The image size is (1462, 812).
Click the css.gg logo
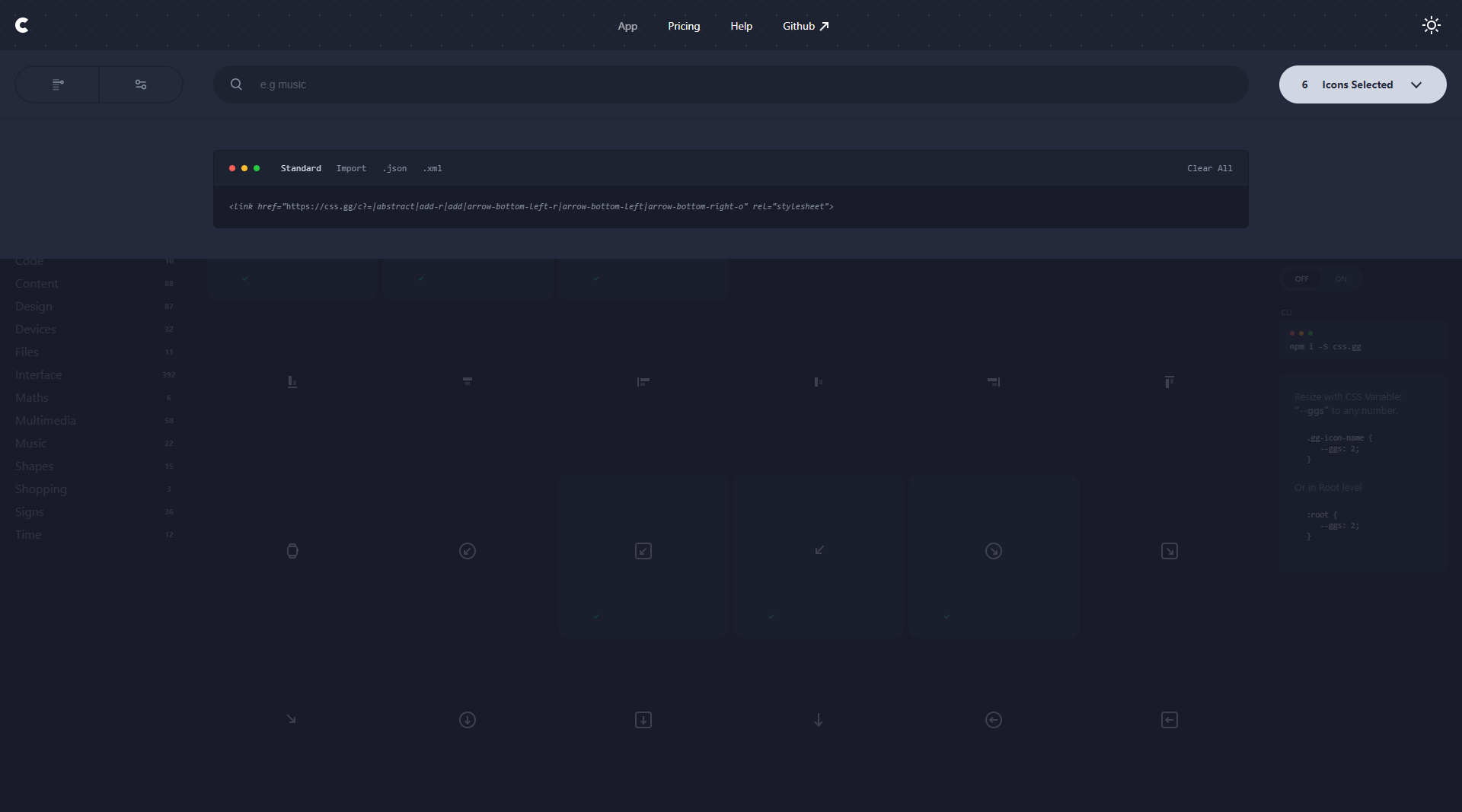23,25
